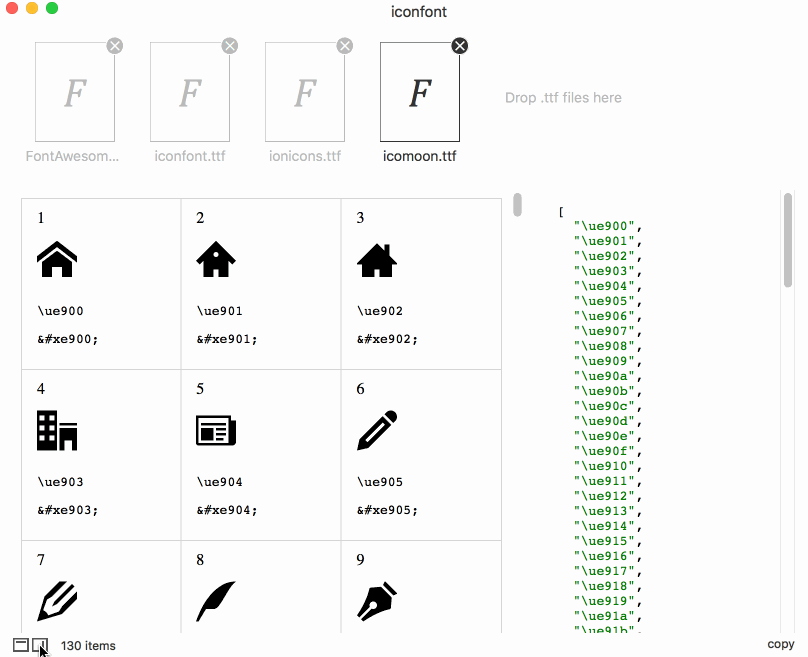Choose the newspaper icon in cell 5
Viewport: 808px width, 657px height.
coord(216,431)
